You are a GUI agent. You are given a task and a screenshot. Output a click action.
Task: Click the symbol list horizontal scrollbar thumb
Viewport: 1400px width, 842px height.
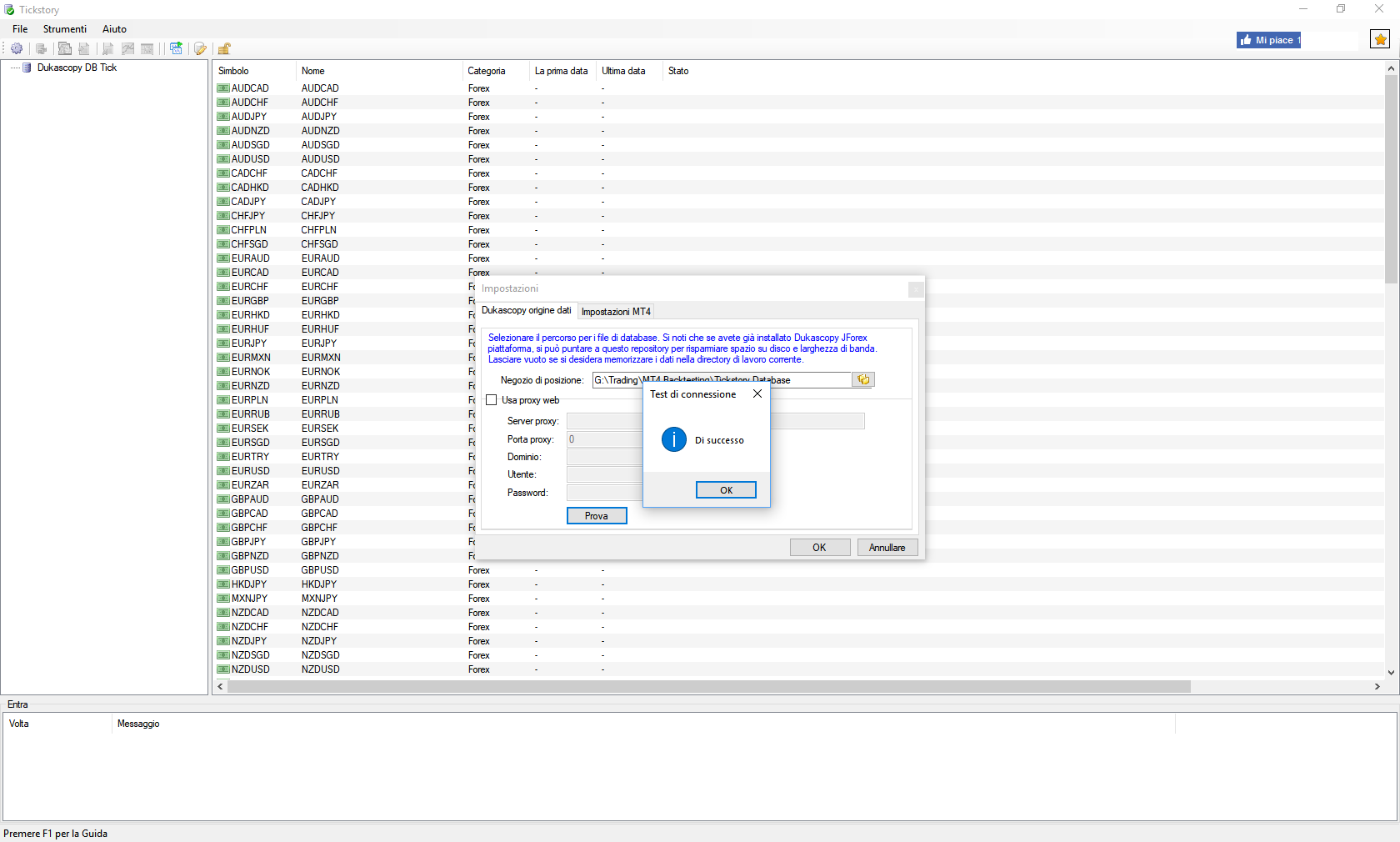tap(709, 687)
